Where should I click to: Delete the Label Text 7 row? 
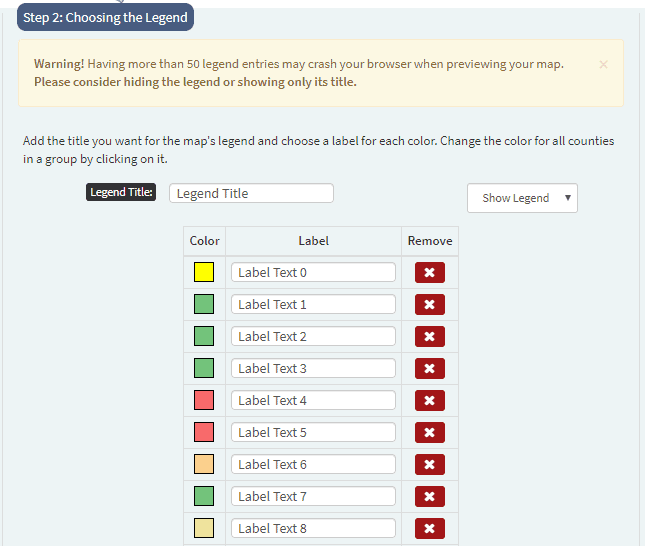pos(429,496)
